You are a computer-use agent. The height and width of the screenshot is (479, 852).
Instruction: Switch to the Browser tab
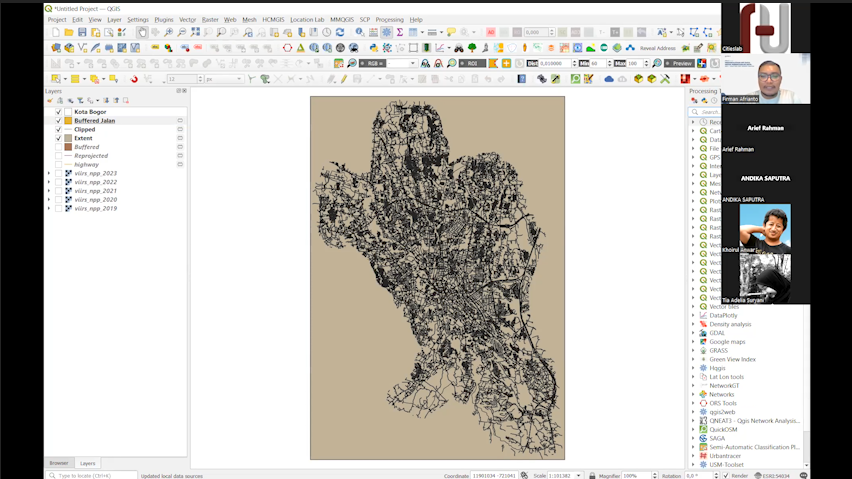[59, 463]
